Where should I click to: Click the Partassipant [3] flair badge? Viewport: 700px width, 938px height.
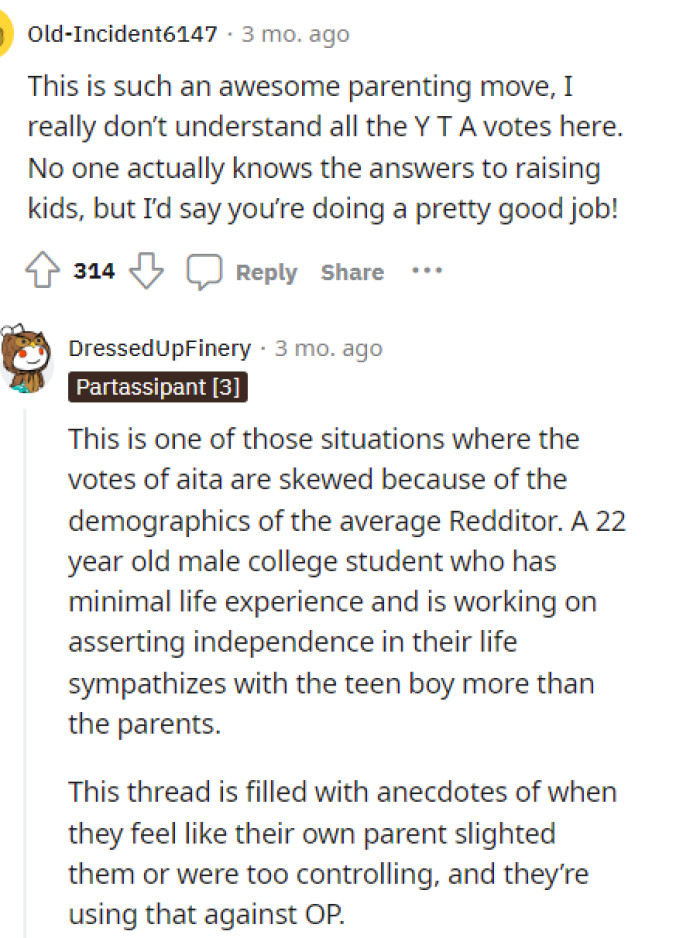(x=157, y=386)
